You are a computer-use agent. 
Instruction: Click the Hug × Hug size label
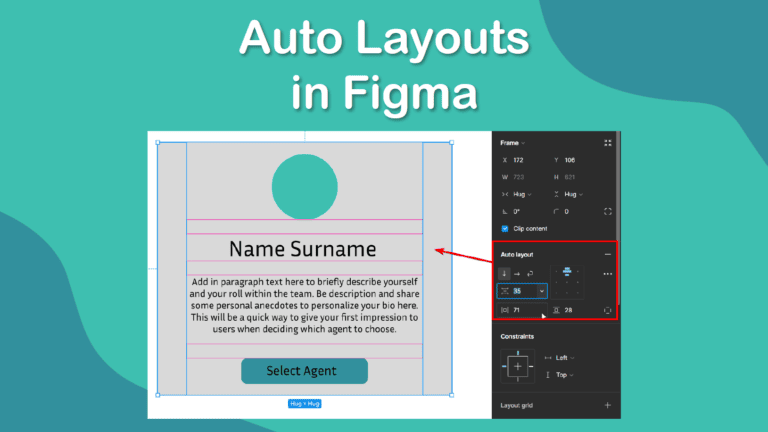point(305,404)
